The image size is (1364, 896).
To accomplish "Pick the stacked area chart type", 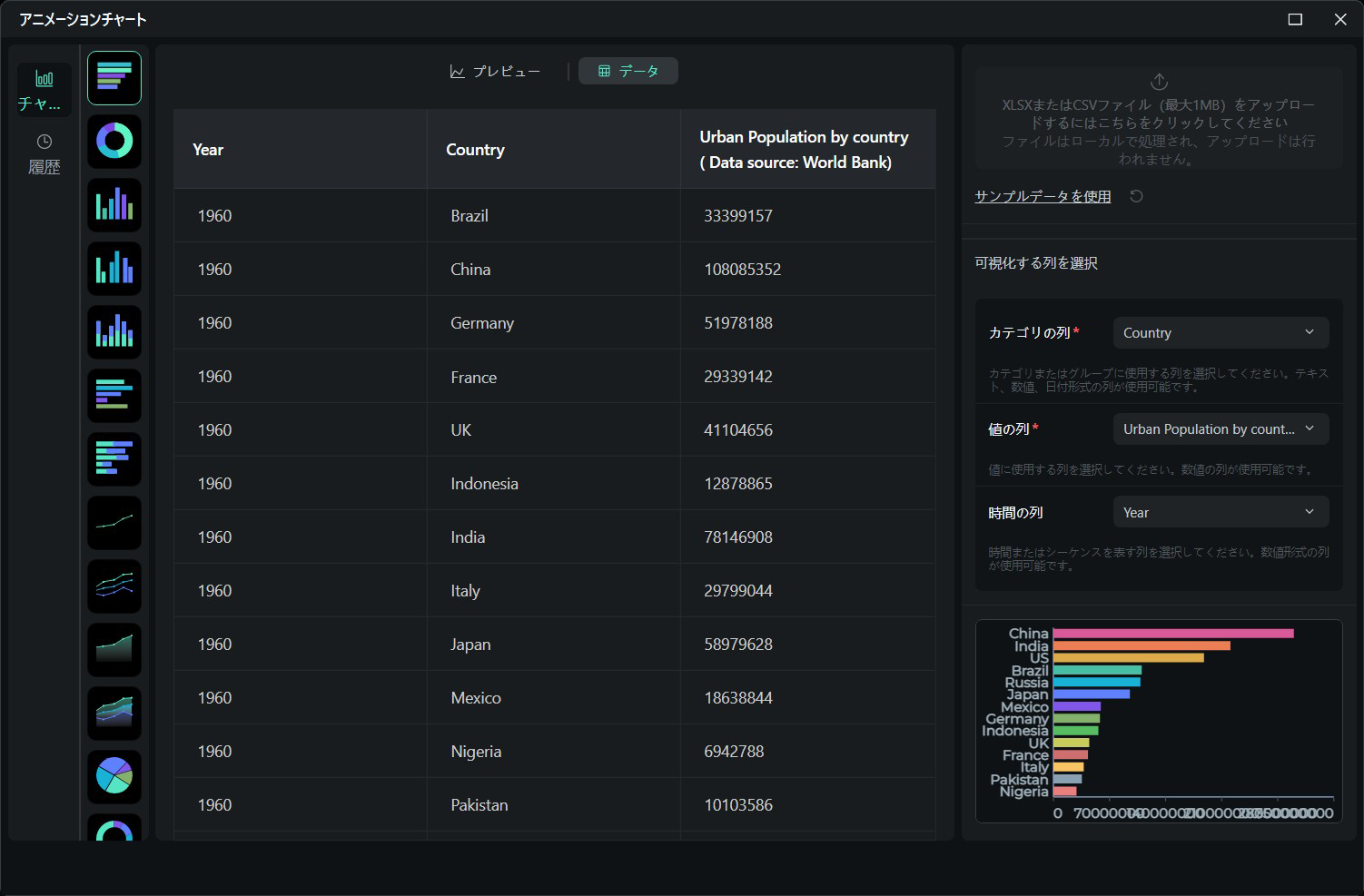I will pos(114,714).
